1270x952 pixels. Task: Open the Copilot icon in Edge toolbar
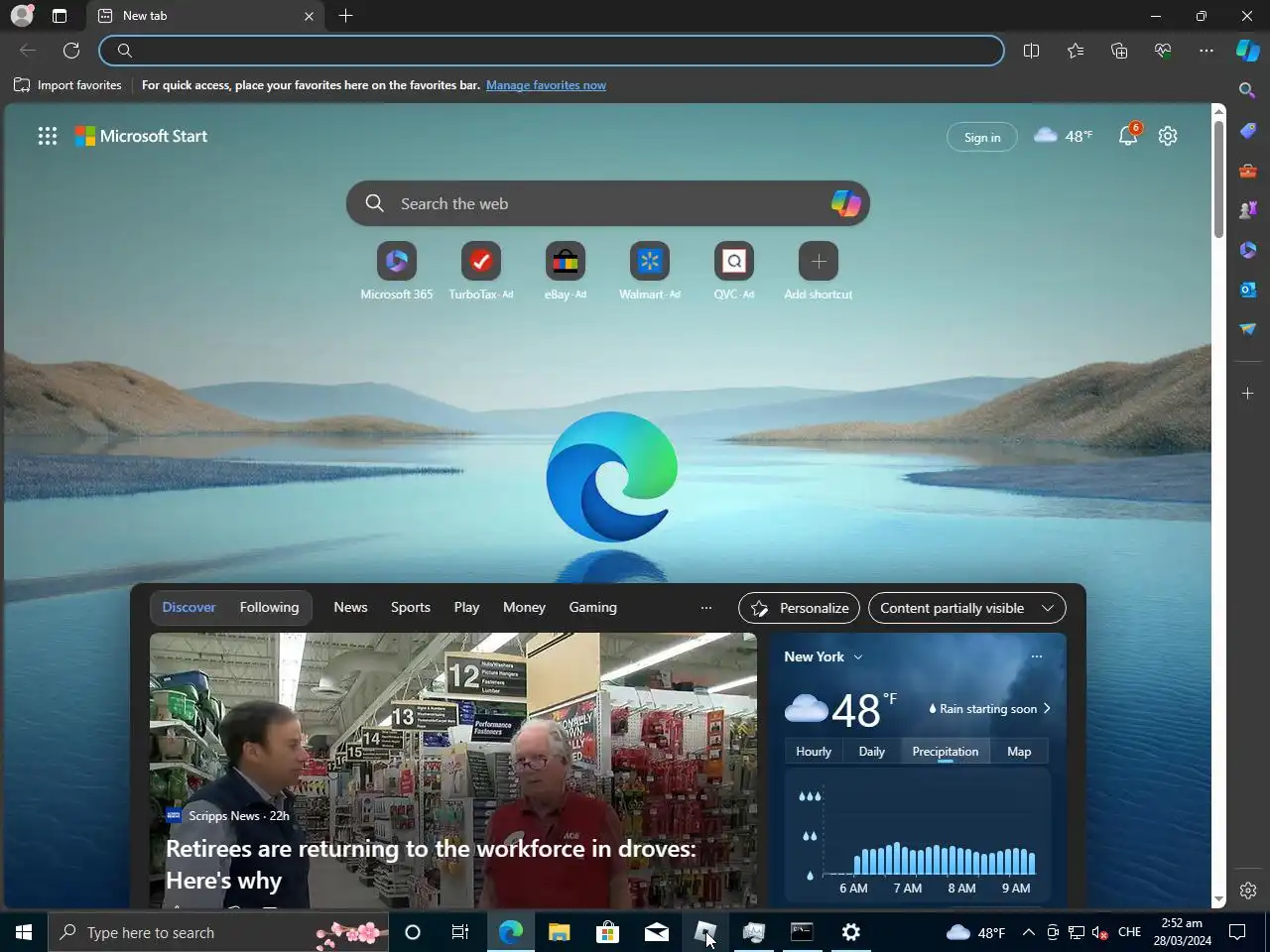click(x=1247, y=51)
